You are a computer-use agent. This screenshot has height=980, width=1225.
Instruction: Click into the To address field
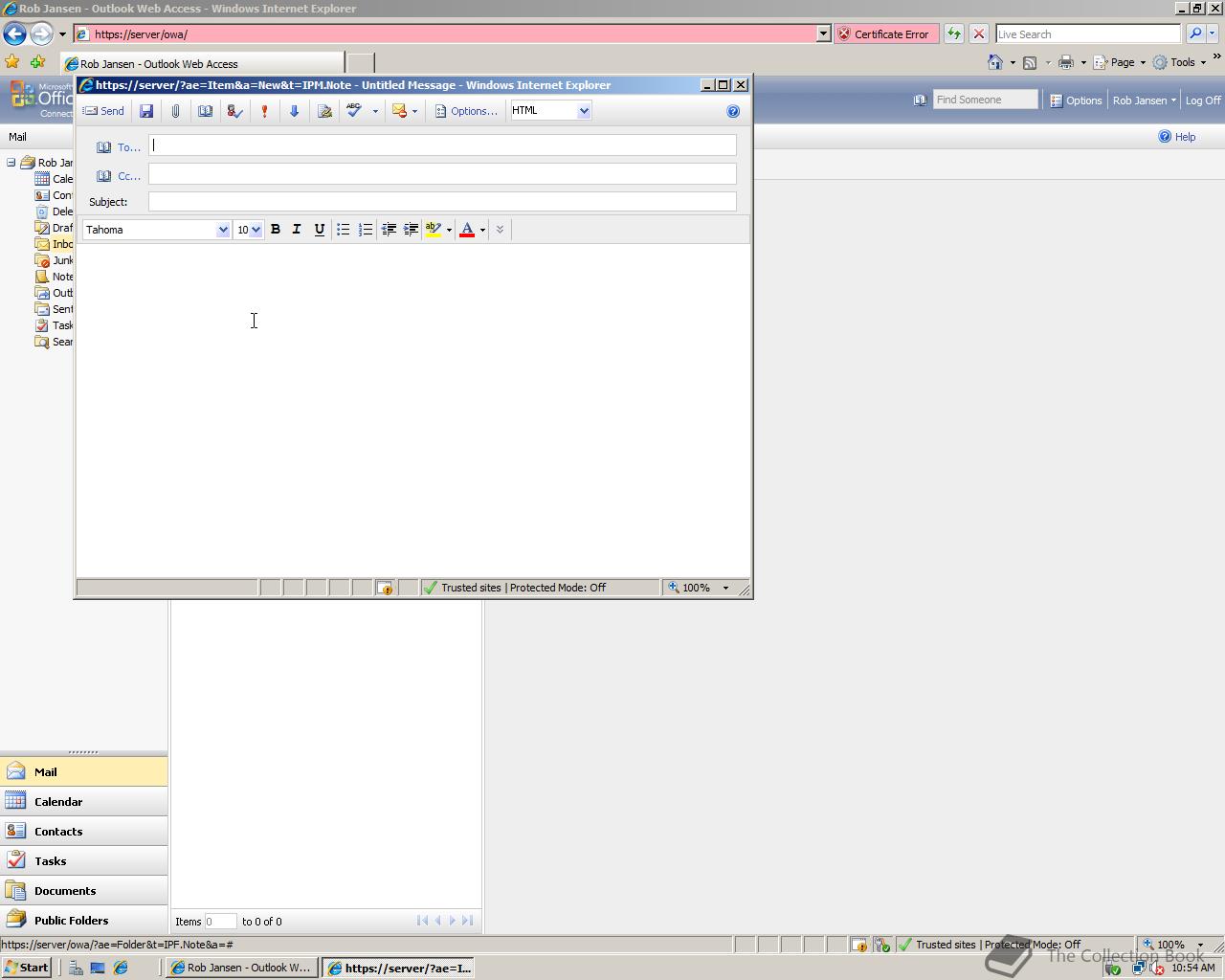tap(442, 145)
